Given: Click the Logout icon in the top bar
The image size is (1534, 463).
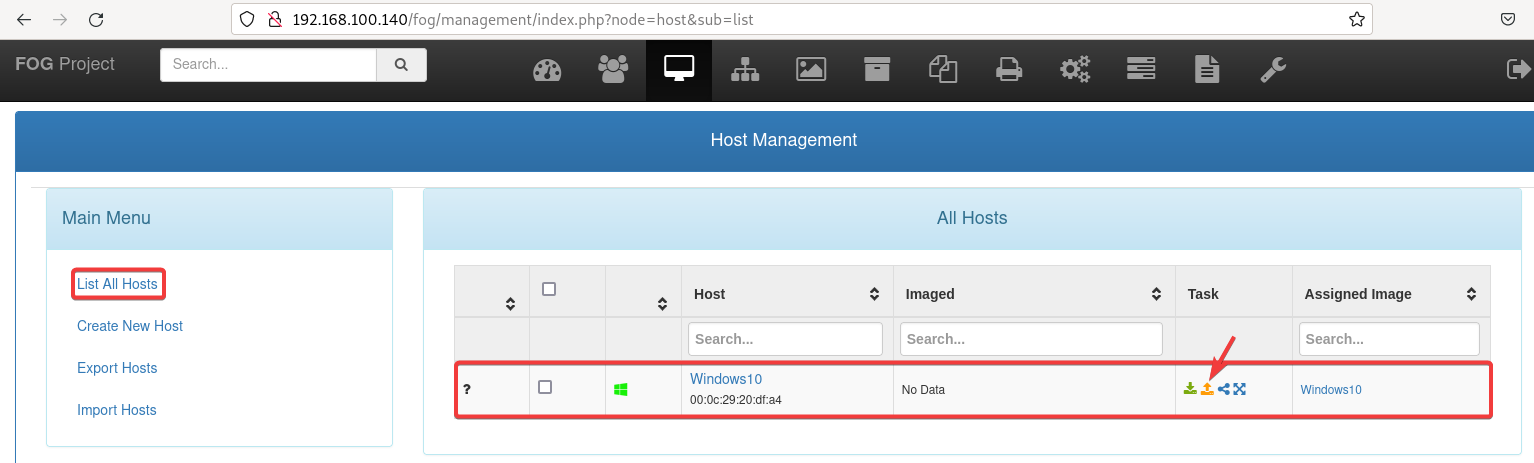Looking at the screenshot, I should [x=1518, y=69].
